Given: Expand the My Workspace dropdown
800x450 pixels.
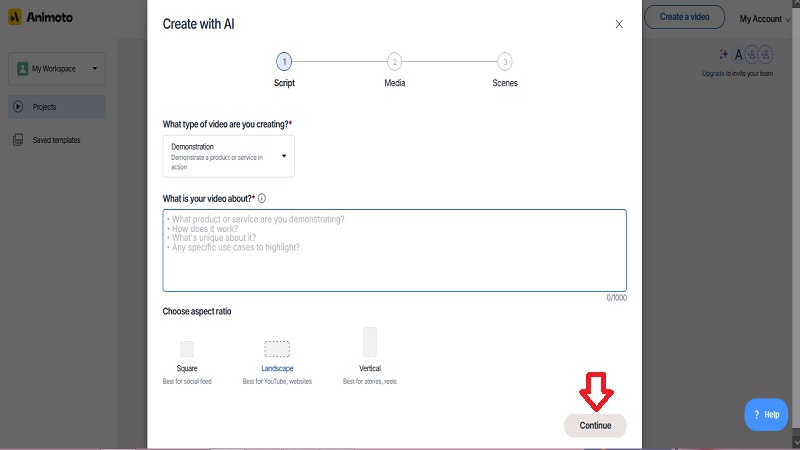Looking at the screenshot, I should (x=57, y=69).
